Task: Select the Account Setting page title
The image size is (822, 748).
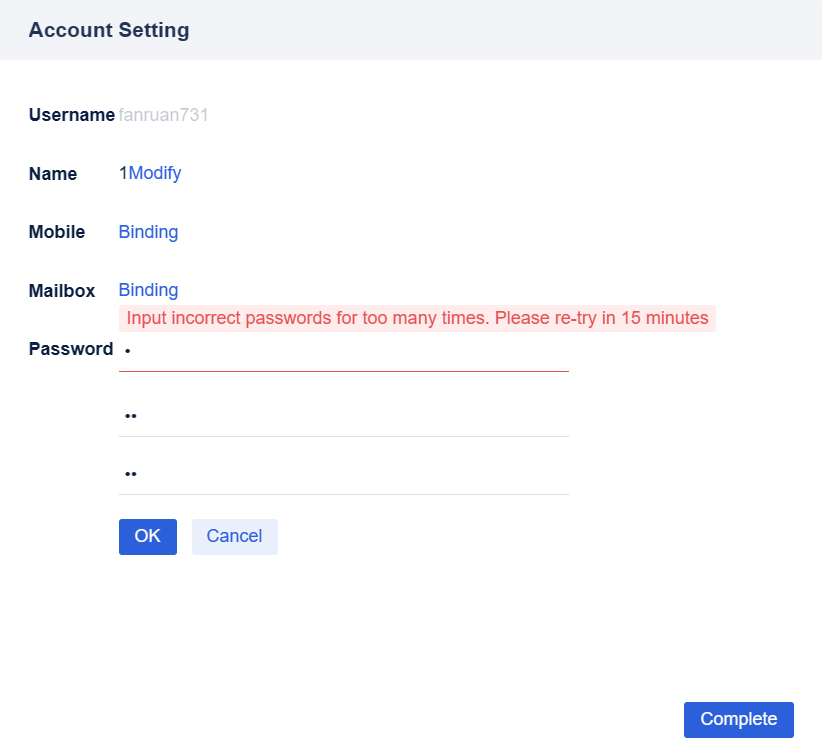Action: tap(108, 30)
